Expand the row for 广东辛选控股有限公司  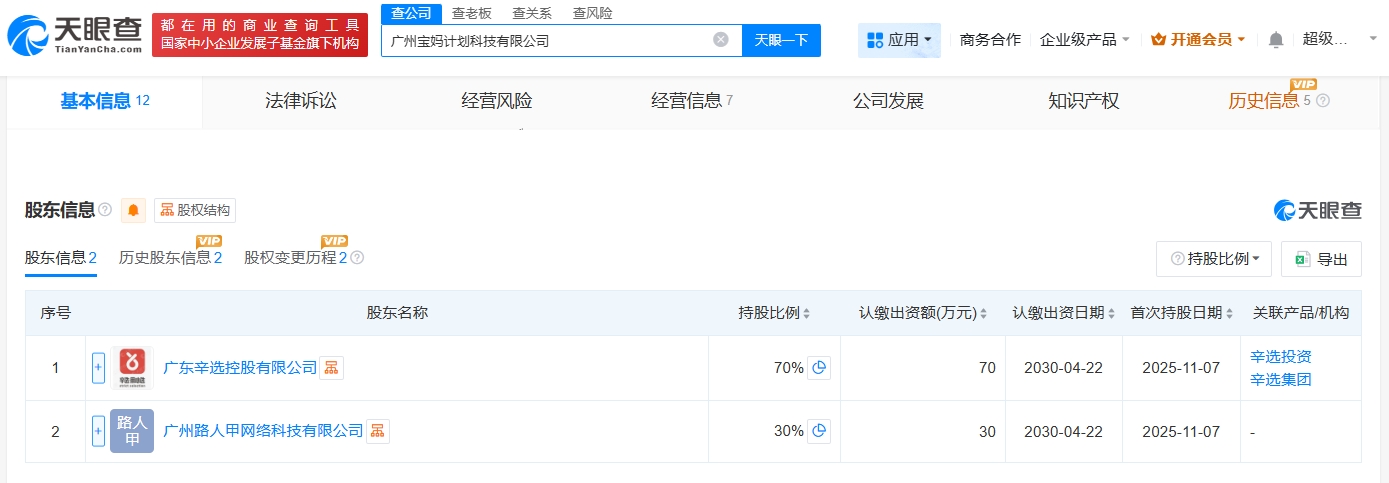point(98,368)
